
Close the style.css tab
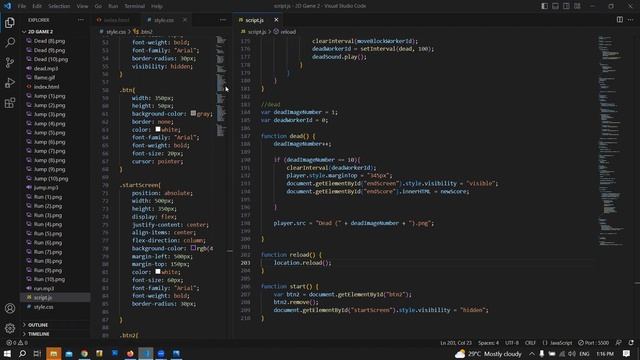[185, 20]
